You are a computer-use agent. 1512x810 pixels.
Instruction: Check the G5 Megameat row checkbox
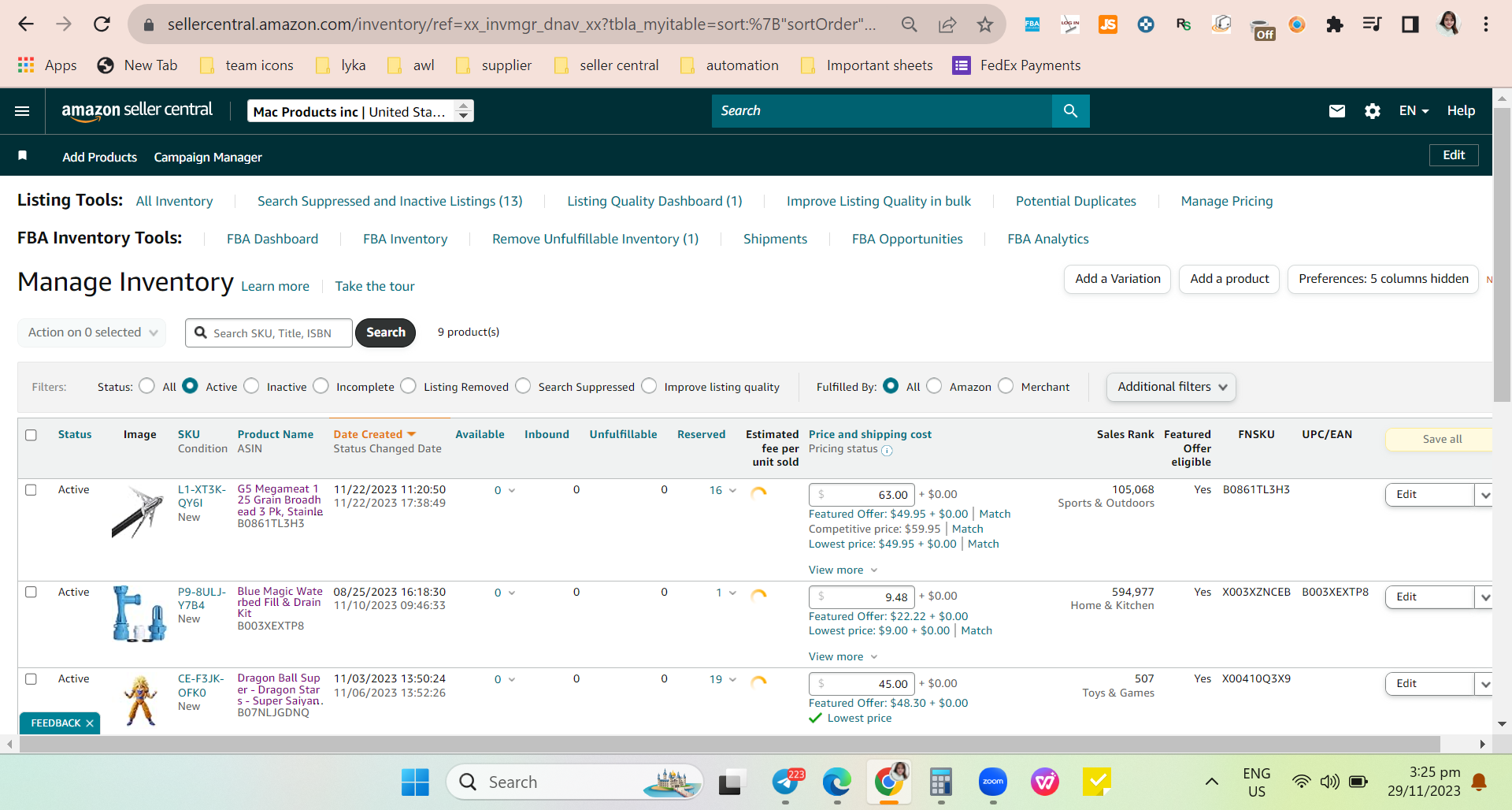tap(31, 490)
